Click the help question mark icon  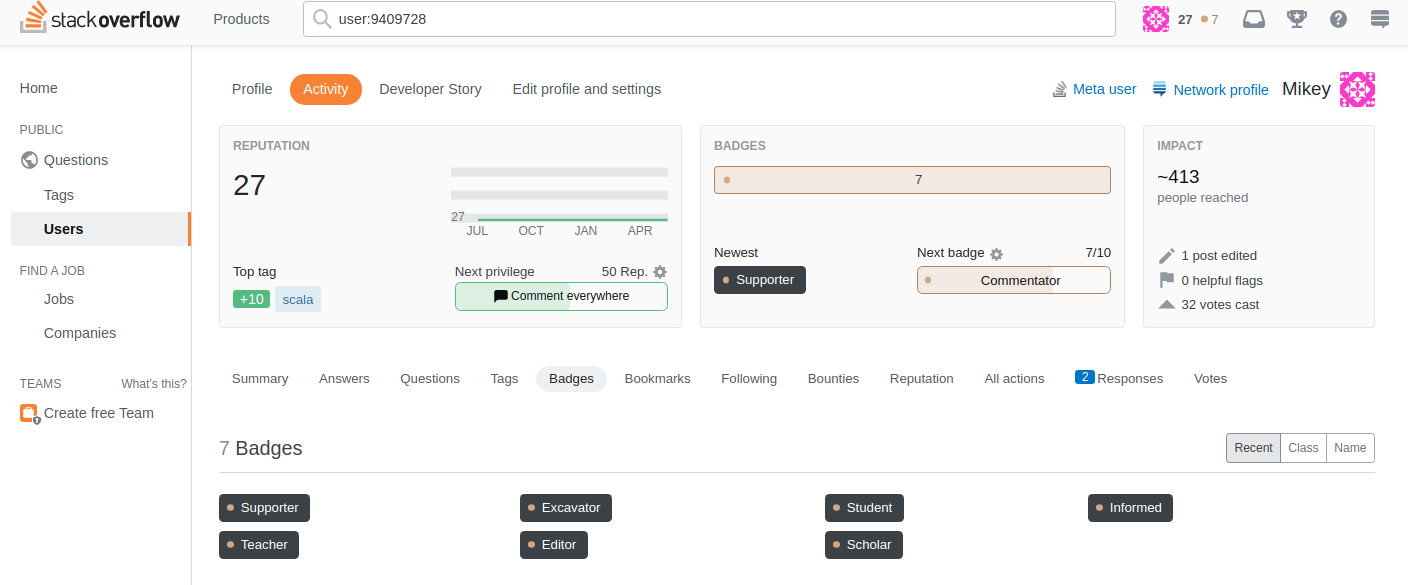click(1338, 18)
